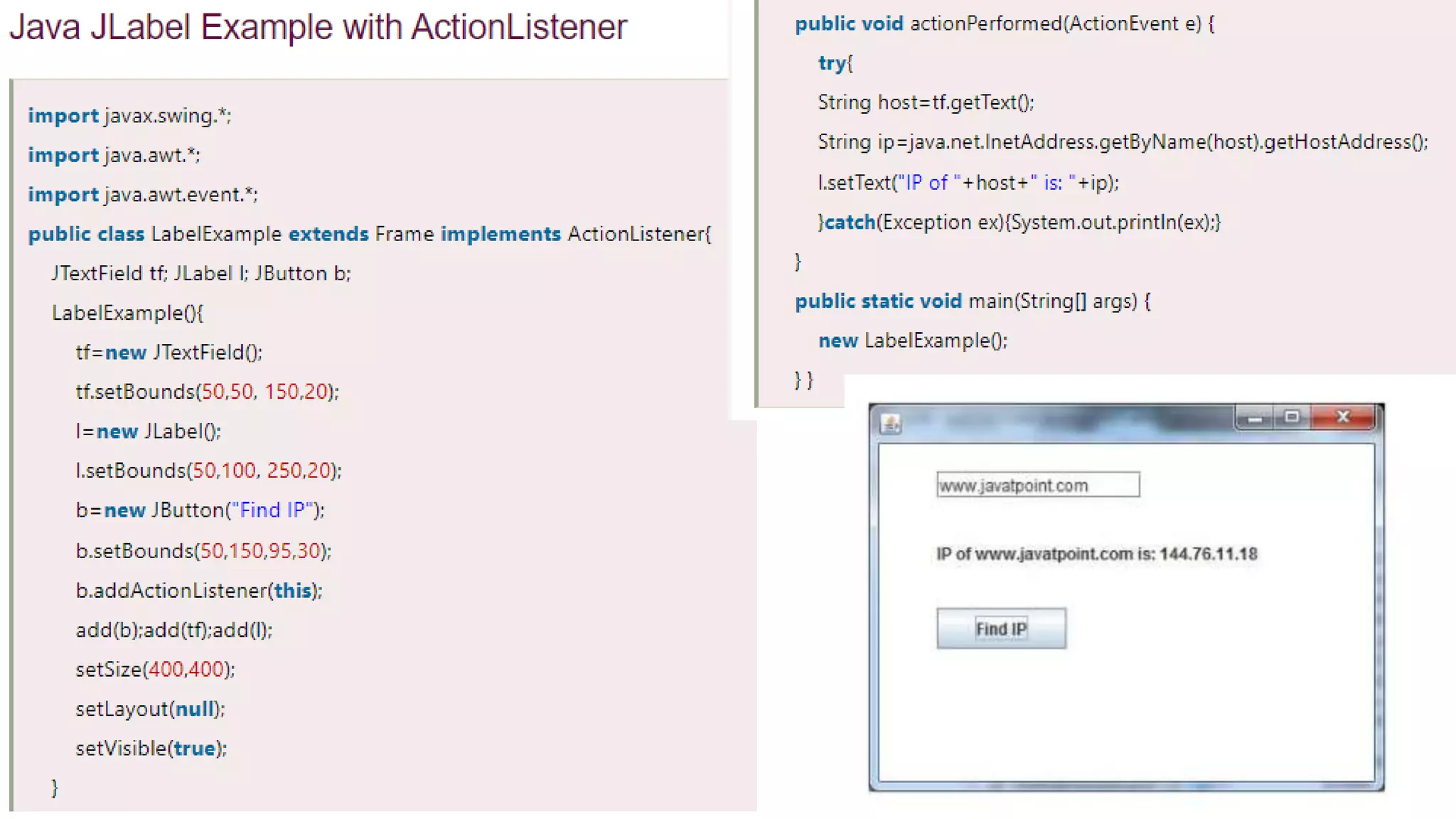Maximize the Java frame window

coord(1292,417)
